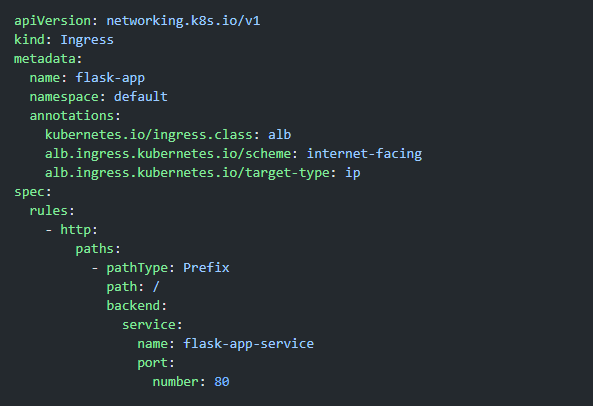Click the port key

152,363
